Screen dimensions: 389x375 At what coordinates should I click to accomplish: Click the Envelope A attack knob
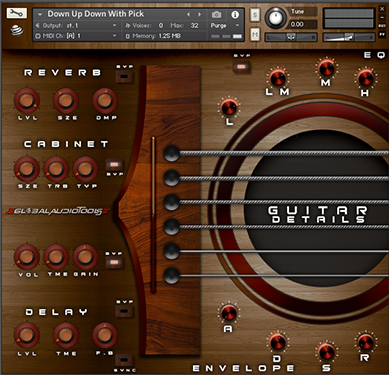(x=229, y=313)
